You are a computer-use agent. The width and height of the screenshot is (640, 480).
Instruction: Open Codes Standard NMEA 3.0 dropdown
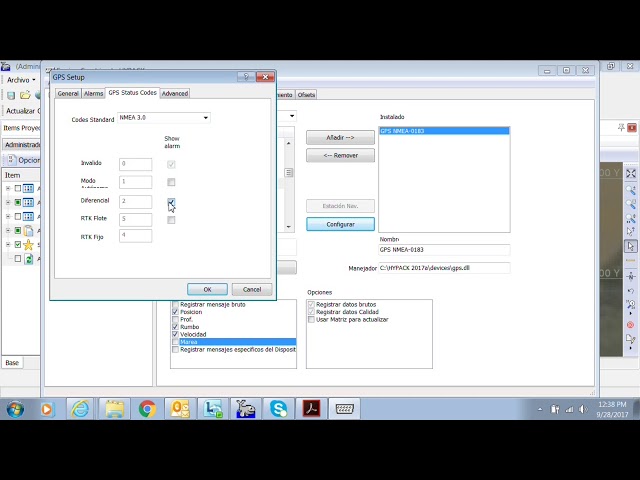205,118
